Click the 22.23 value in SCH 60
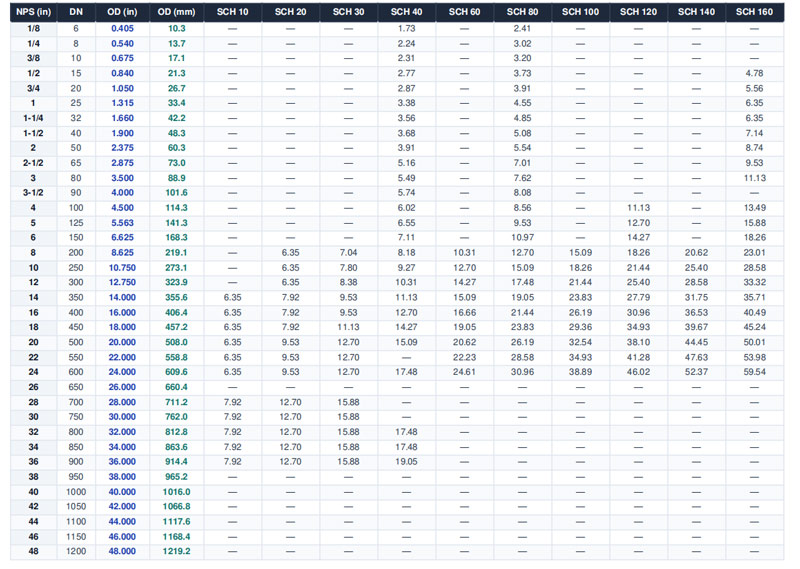Screen dimensions: 800x569 tap(464, 358)
